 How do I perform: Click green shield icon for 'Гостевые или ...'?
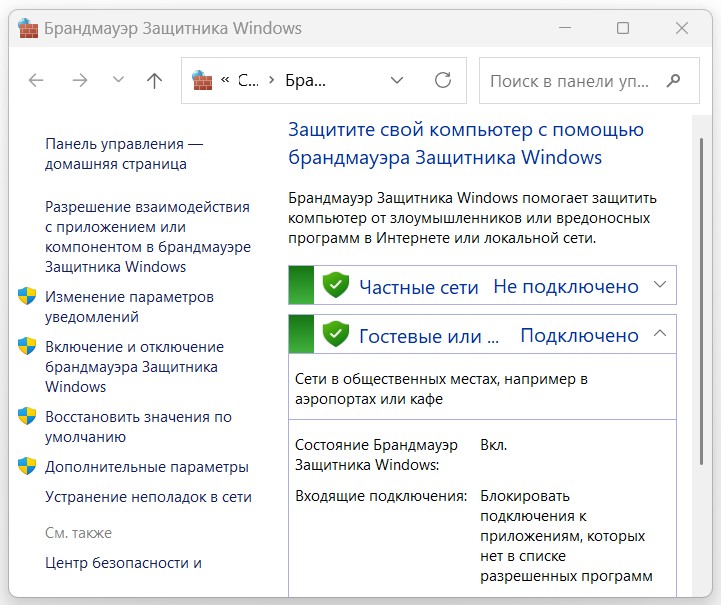[x=336, y=334]
